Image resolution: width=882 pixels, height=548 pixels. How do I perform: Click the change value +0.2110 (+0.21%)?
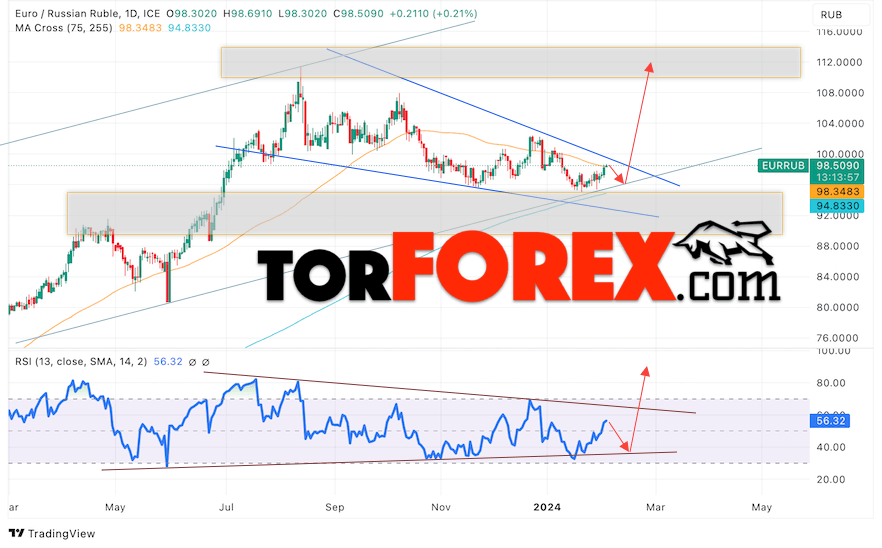point(434,13)
